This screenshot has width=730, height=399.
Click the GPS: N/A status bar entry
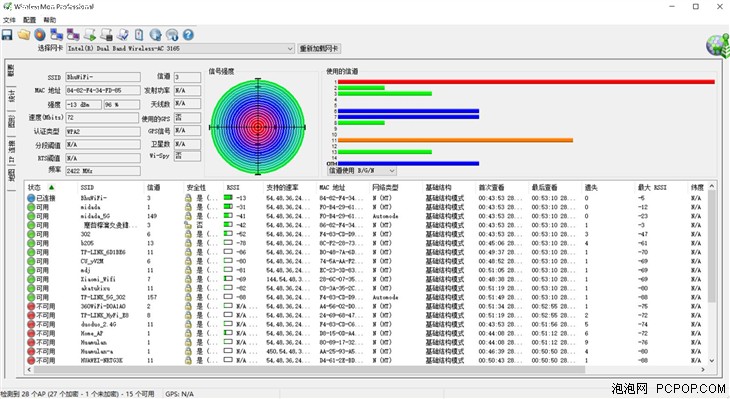(x=180, y=394)
